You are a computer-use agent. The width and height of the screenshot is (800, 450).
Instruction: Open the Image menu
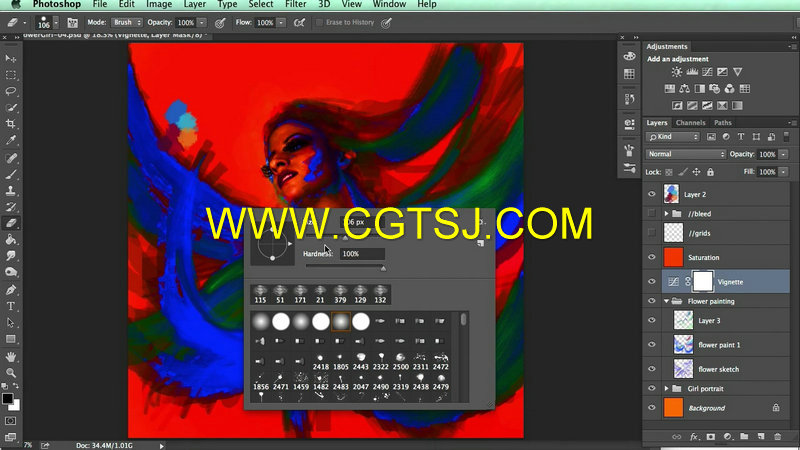pos(159,5)
